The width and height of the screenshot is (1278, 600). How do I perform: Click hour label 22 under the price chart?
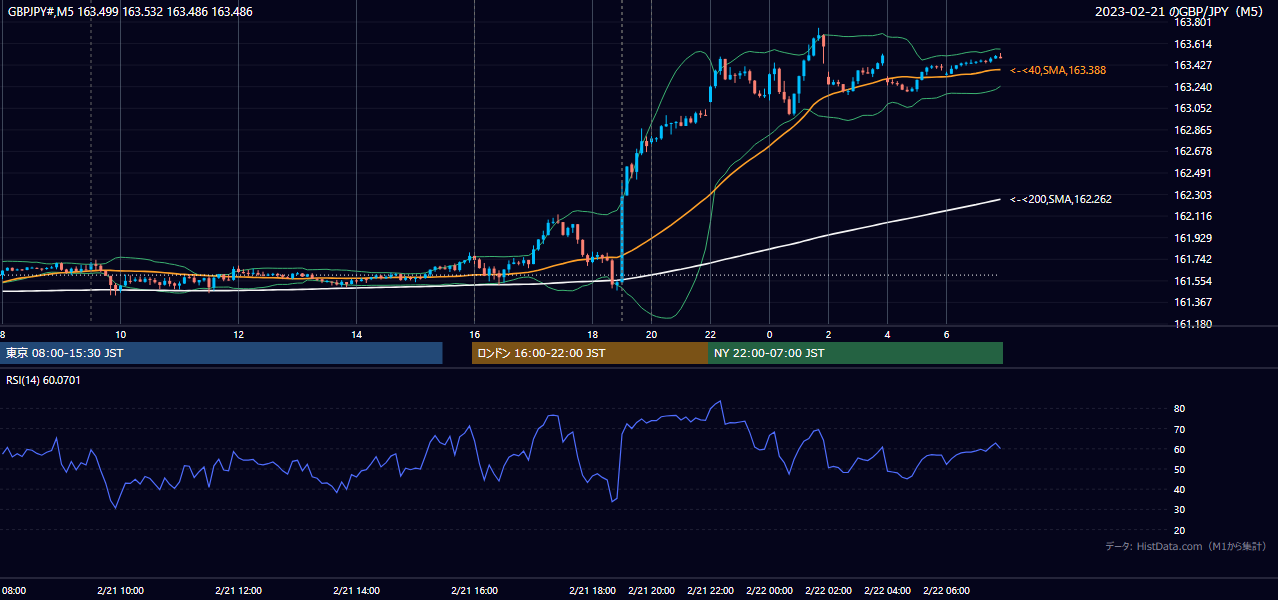pyautogui.click(x=710, y=334)
